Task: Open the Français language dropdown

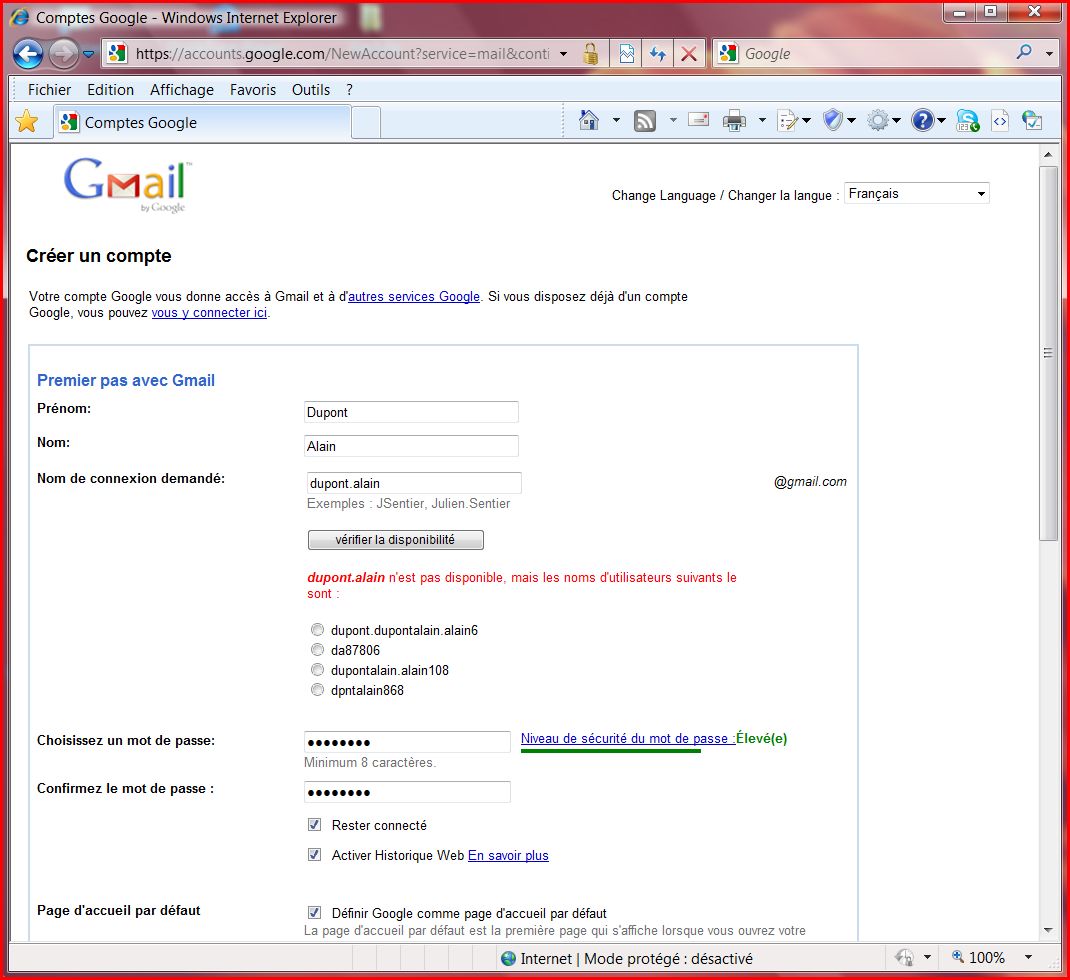Action: [x=916, y=194]
